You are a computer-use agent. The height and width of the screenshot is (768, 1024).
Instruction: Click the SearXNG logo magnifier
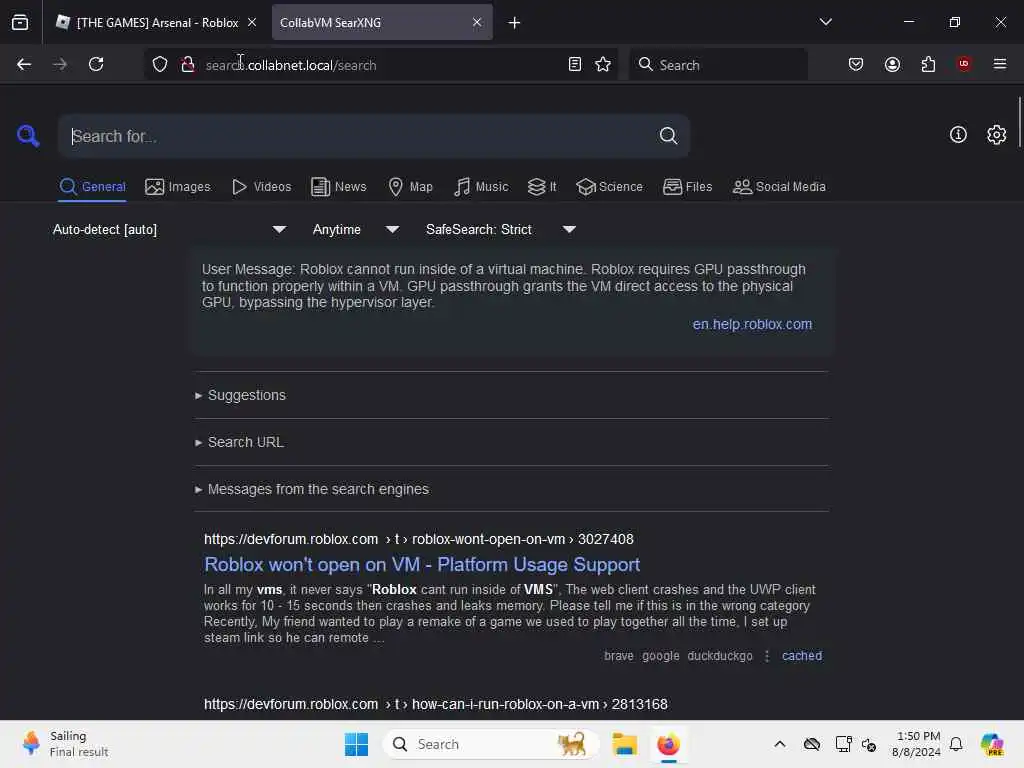click(28, 136)
